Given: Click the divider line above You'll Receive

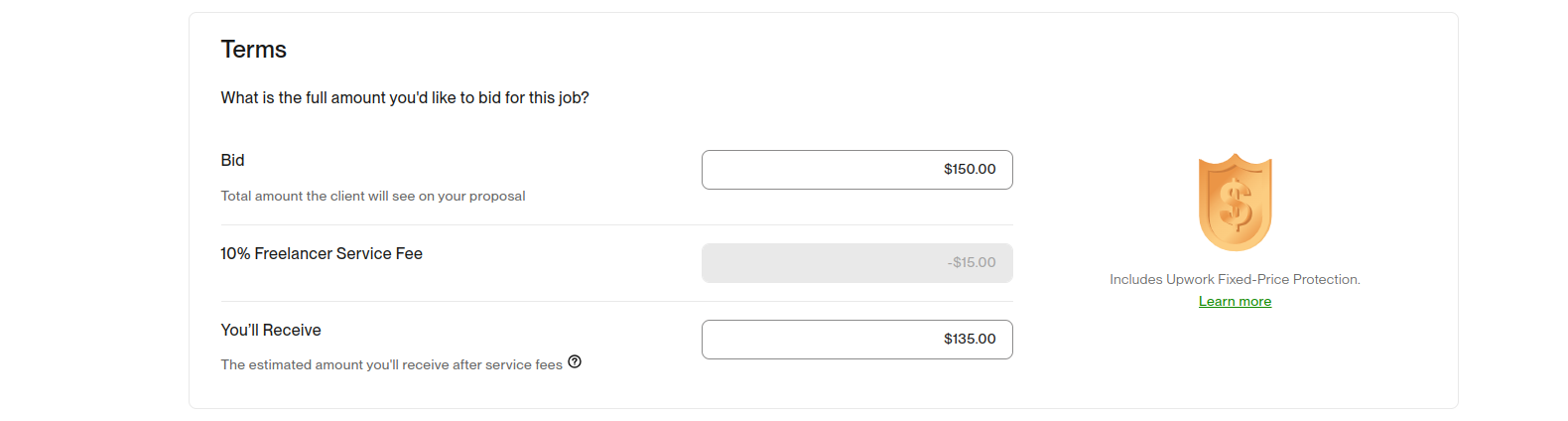Looking at the screenshot, I should pos(616,302).
